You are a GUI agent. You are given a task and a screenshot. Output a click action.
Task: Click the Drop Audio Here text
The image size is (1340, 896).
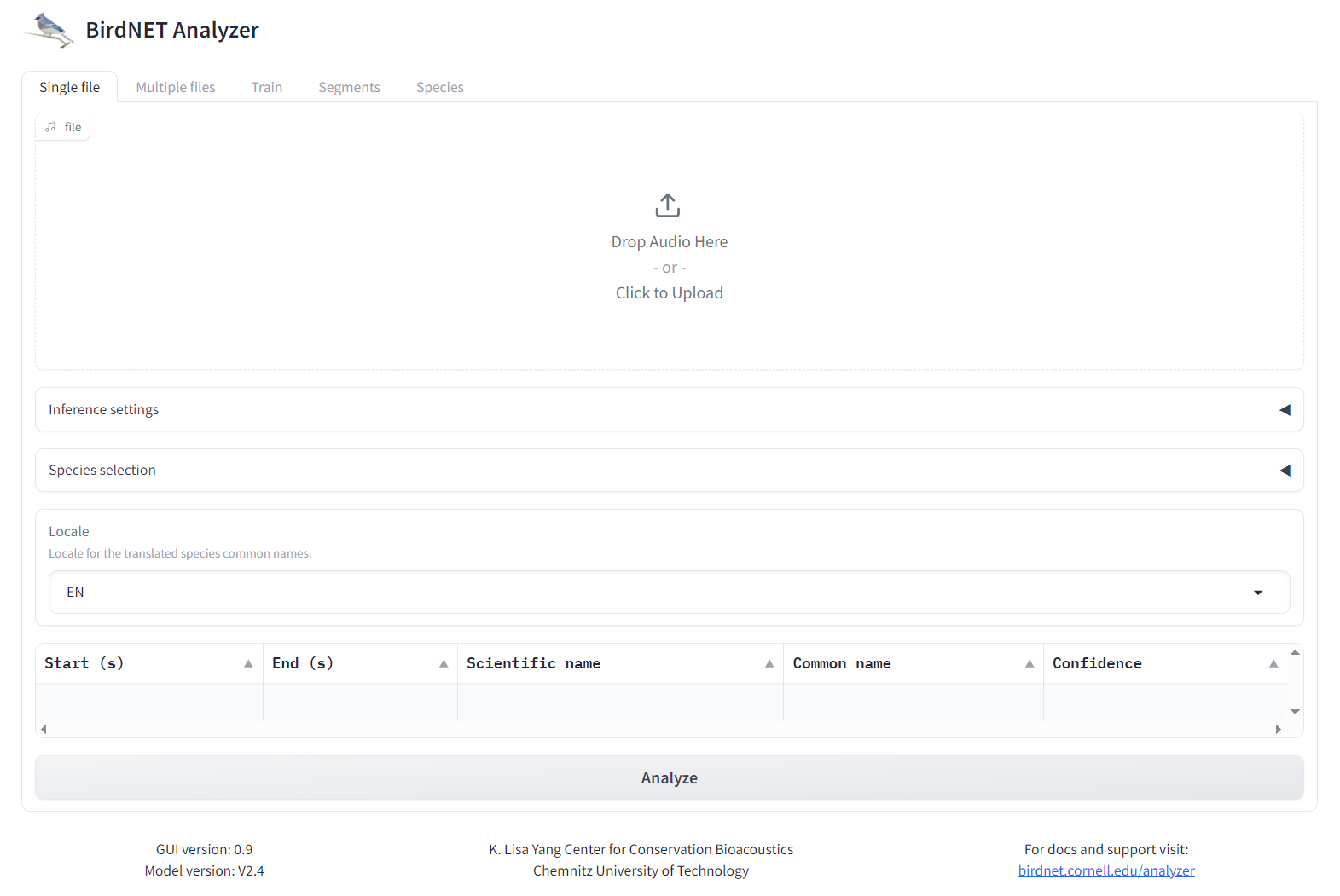pyautogui.click(x=670, y=242)
